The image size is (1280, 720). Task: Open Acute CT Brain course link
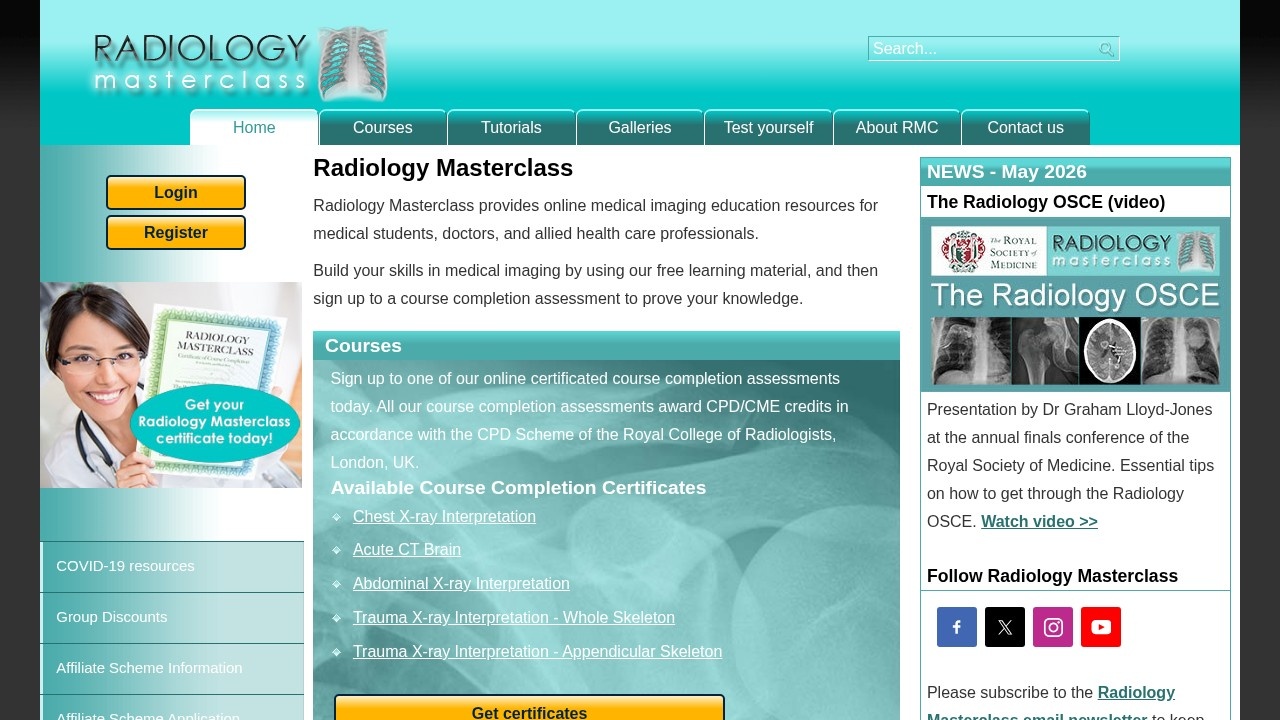[407, 550]
